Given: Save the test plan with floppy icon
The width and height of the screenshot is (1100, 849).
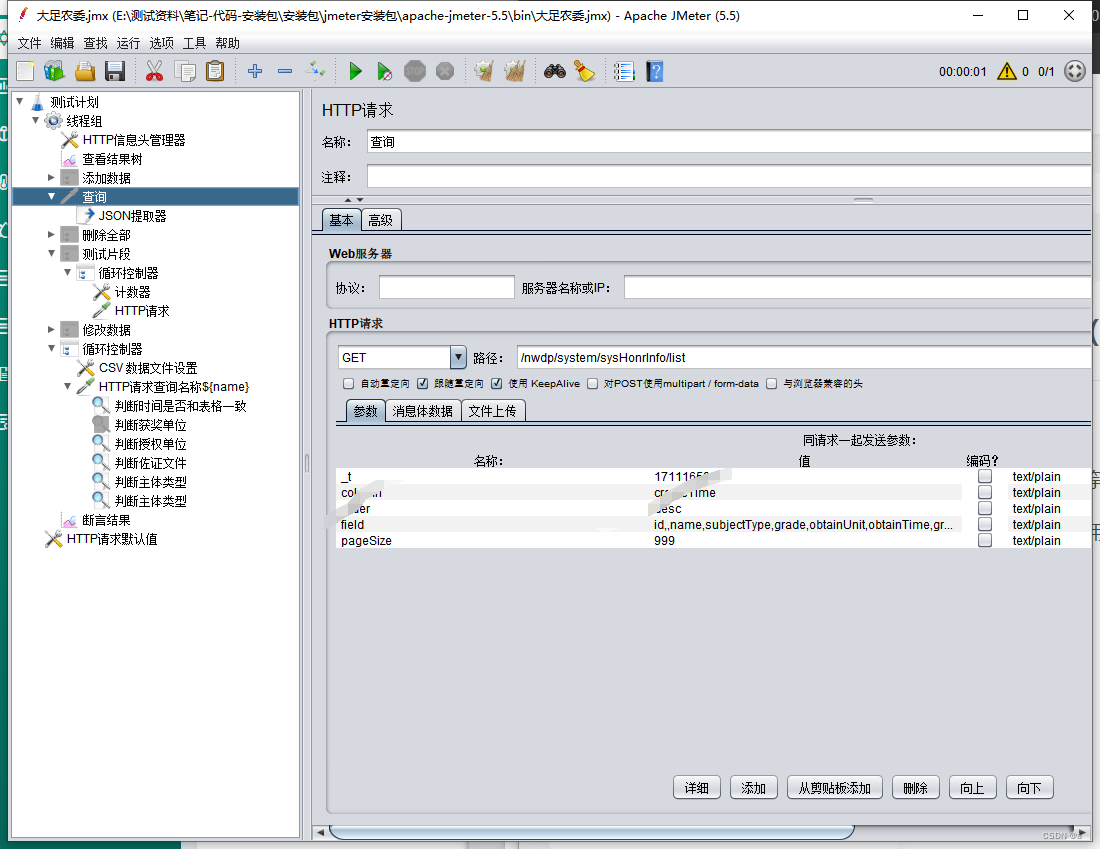Looking at the screenshot, I should pos(115,71).
